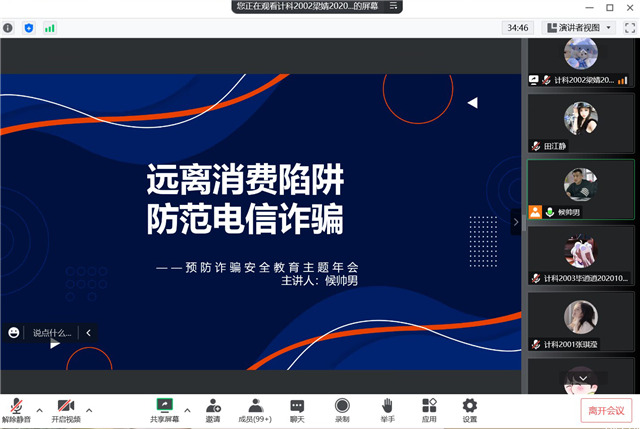Open the apps menu
Image resolution: width=640 pixels, height=429 pixels.
(x=429, y=410)
